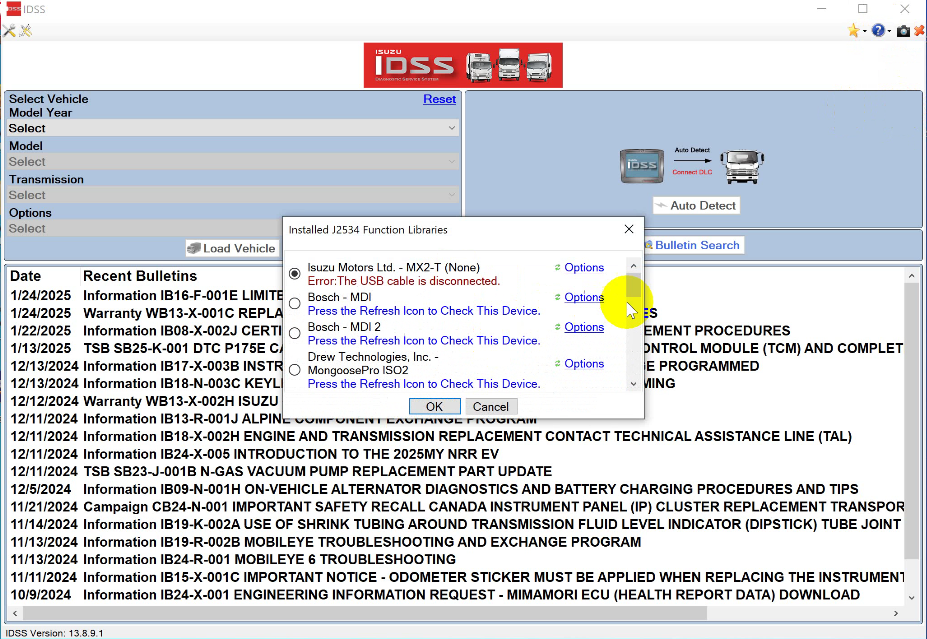Open the Help dropdown arrow

click(x=888, y=30)
